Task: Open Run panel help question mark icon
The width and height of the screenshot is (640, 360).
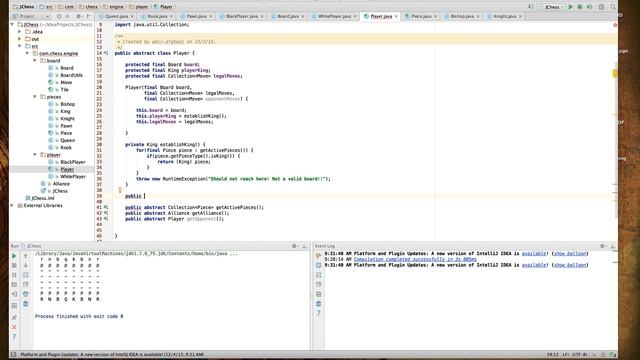Action: click(14, 337)
